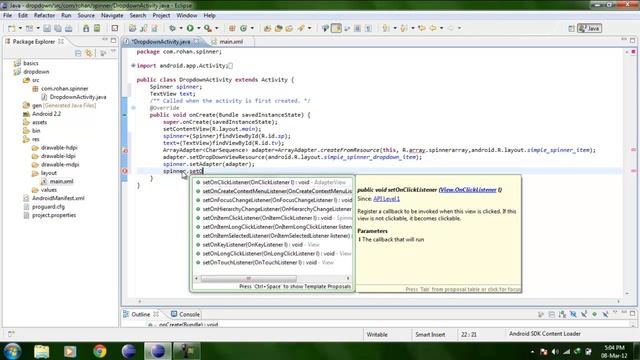Click the Save All toolbar icon

point(58,28)
